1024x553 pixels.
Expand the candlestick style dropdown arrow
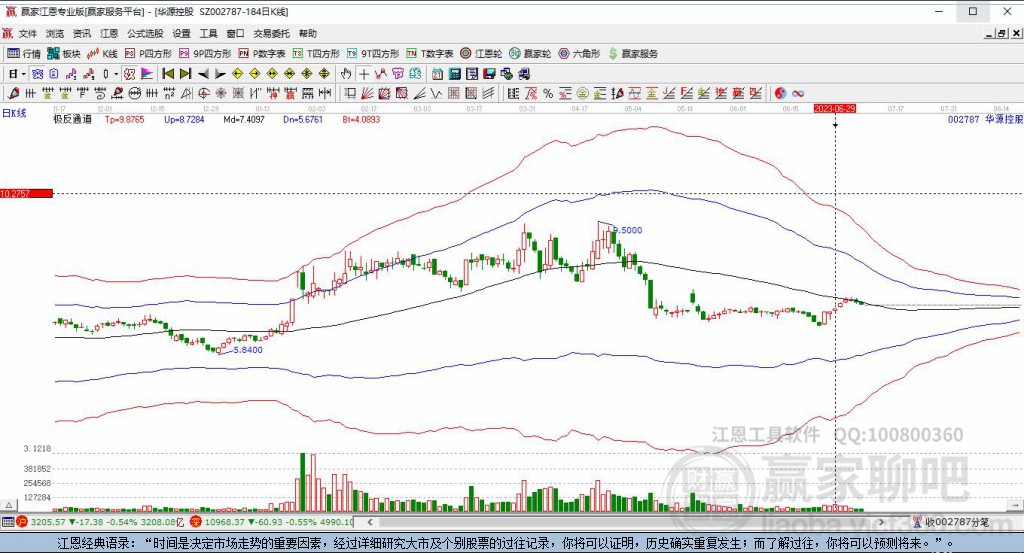116,74
